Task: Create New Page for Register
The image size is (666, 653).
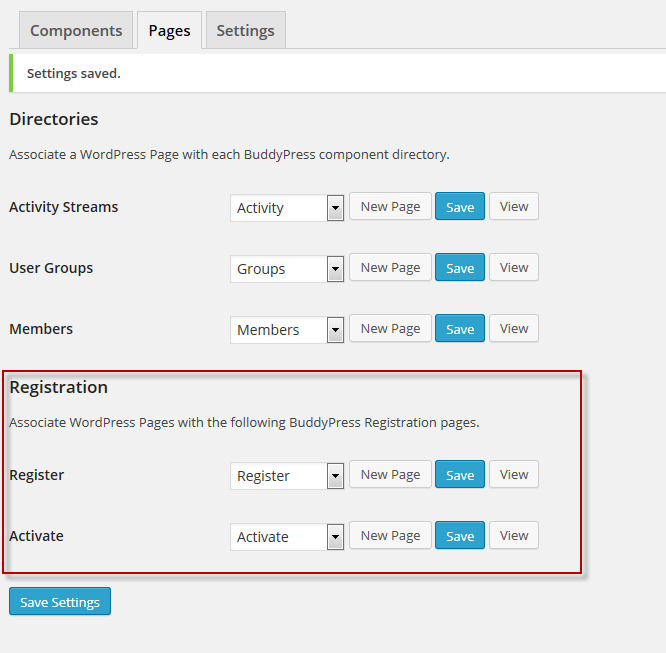Action: click(x=390, y=475)
